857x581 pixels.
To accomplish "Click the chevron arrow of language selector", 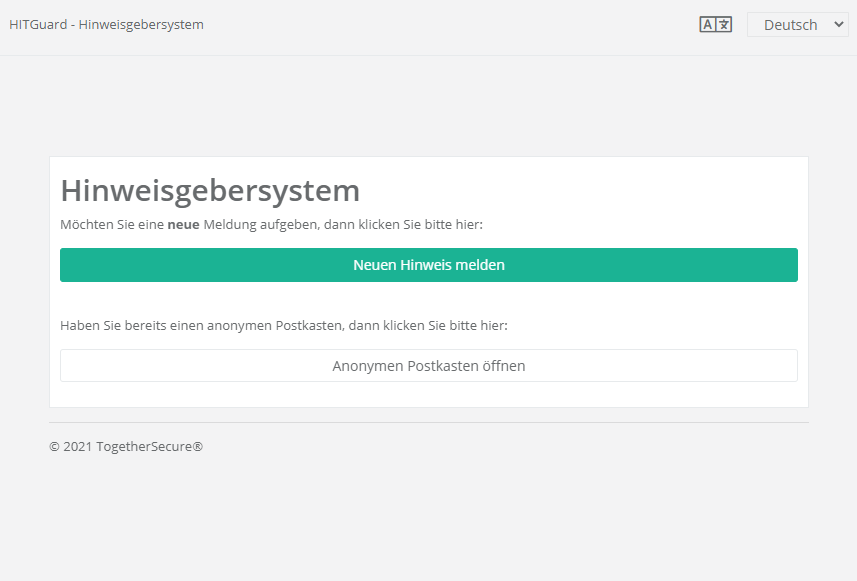I will click(x=838, y=25).
